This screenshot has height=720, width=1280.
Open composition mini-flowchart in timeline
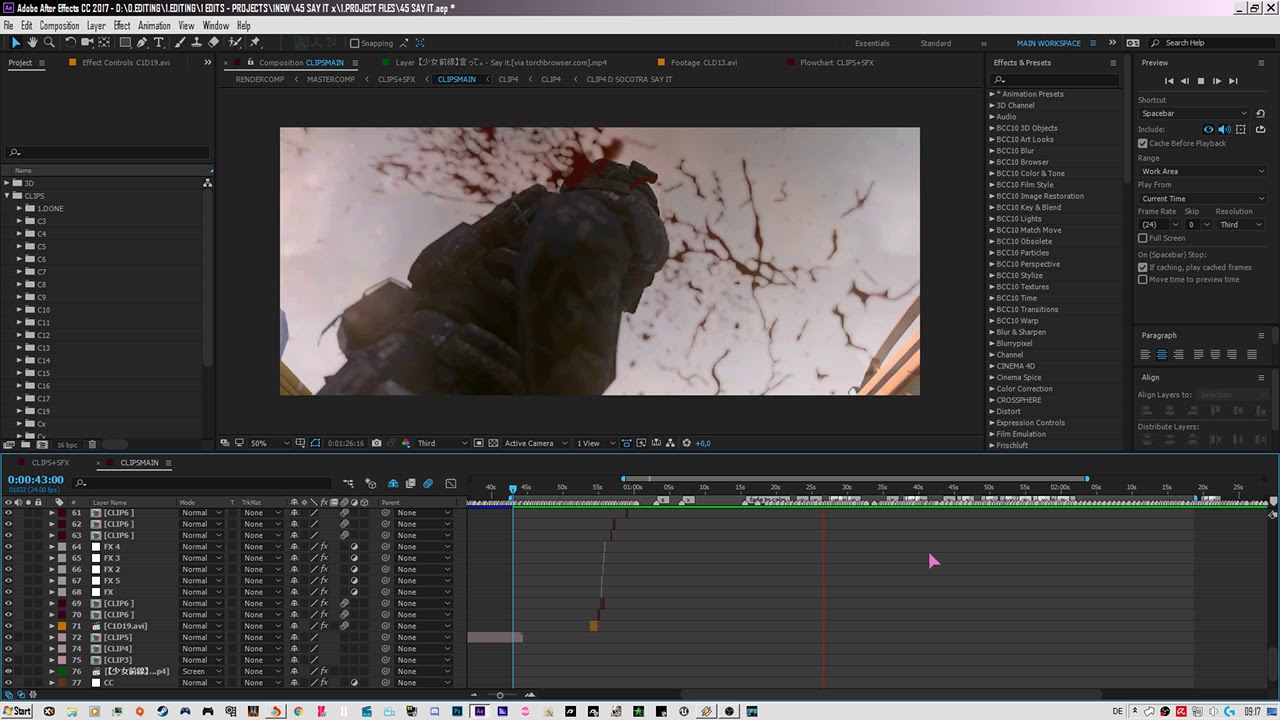pos(348,483)
